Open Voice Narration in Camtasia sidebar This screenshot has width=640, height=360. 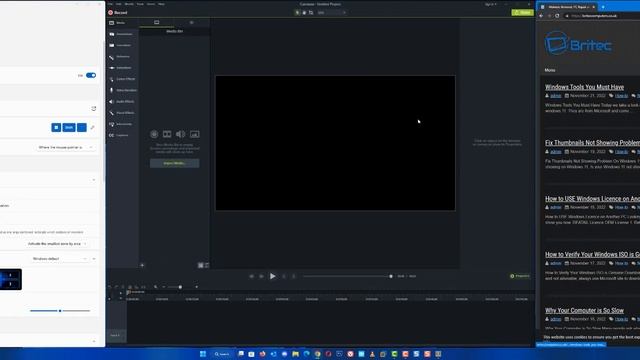(x=123, y=90)
